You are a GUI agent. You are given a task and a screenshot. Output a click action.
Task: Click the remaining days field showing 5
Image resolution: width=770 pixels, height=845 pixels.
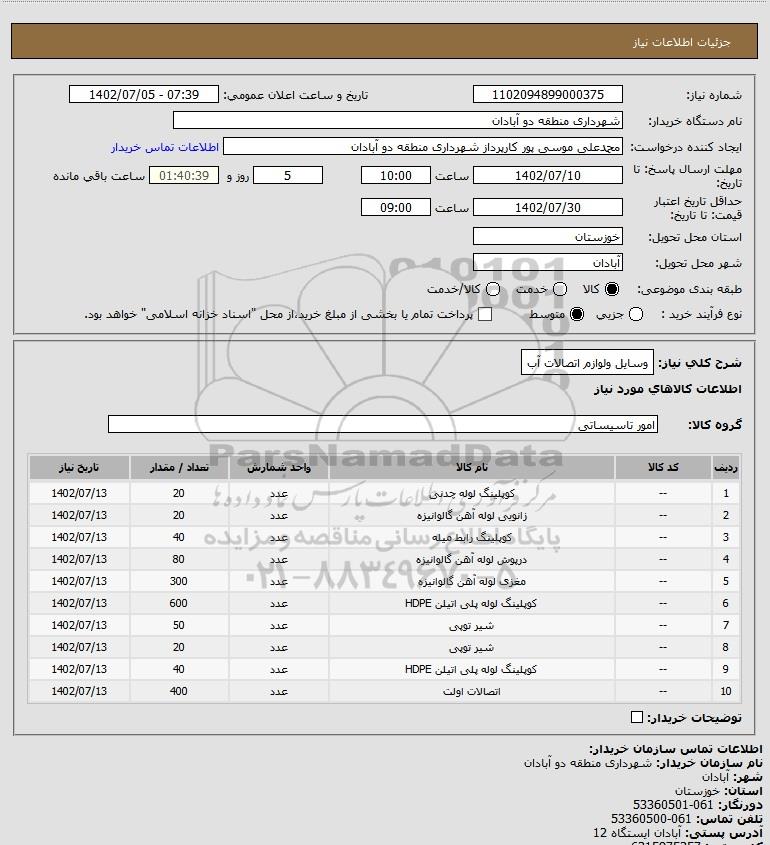tap(288, 176)
